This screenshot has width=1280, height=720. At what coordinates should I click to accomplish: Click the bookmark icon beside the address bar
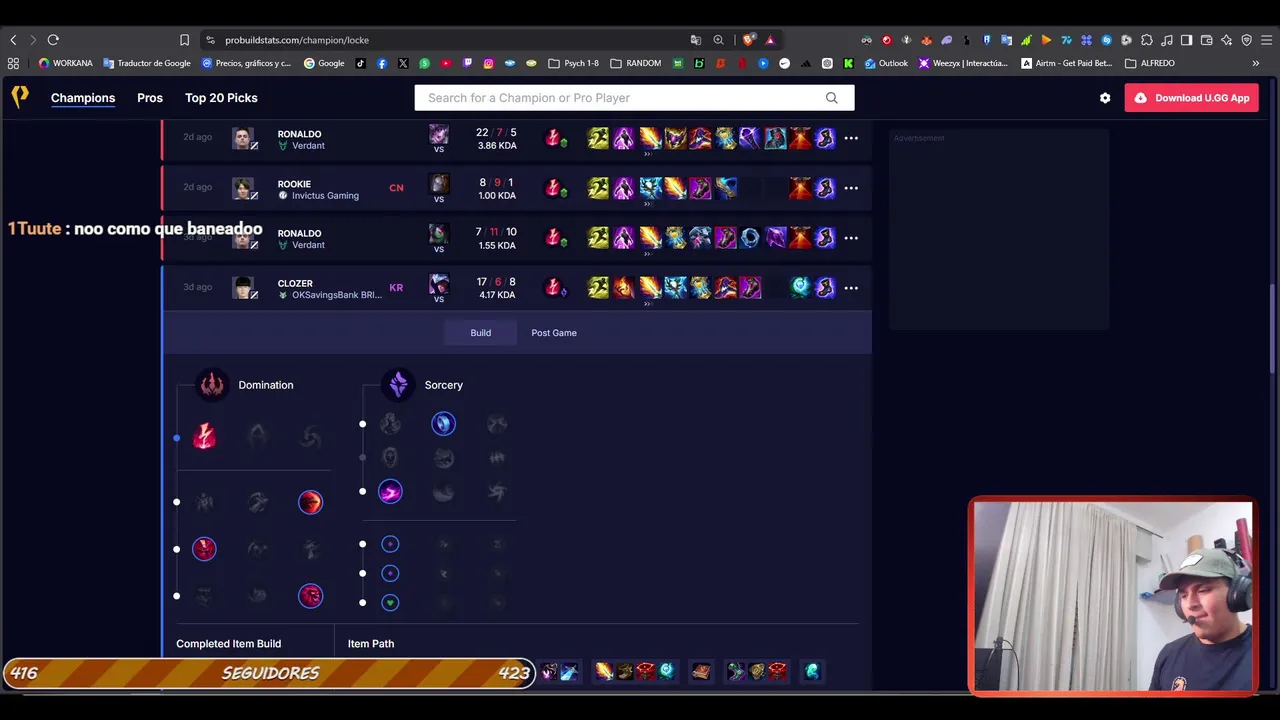coord(184,40)
